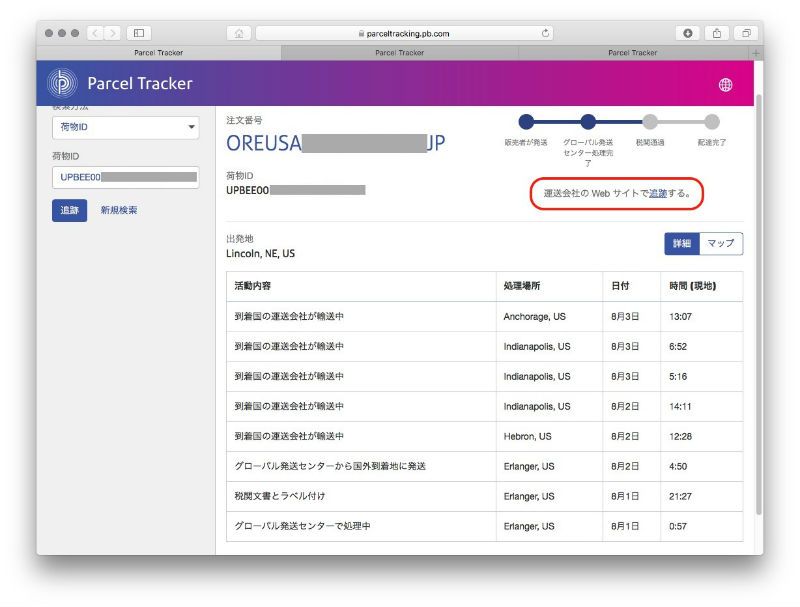Image resolution: width=800 pixels, height=607 pixels.
Task: Switch to the first Parcel Tracker tab
Action: pyautogui.click(x=159, y=53)
